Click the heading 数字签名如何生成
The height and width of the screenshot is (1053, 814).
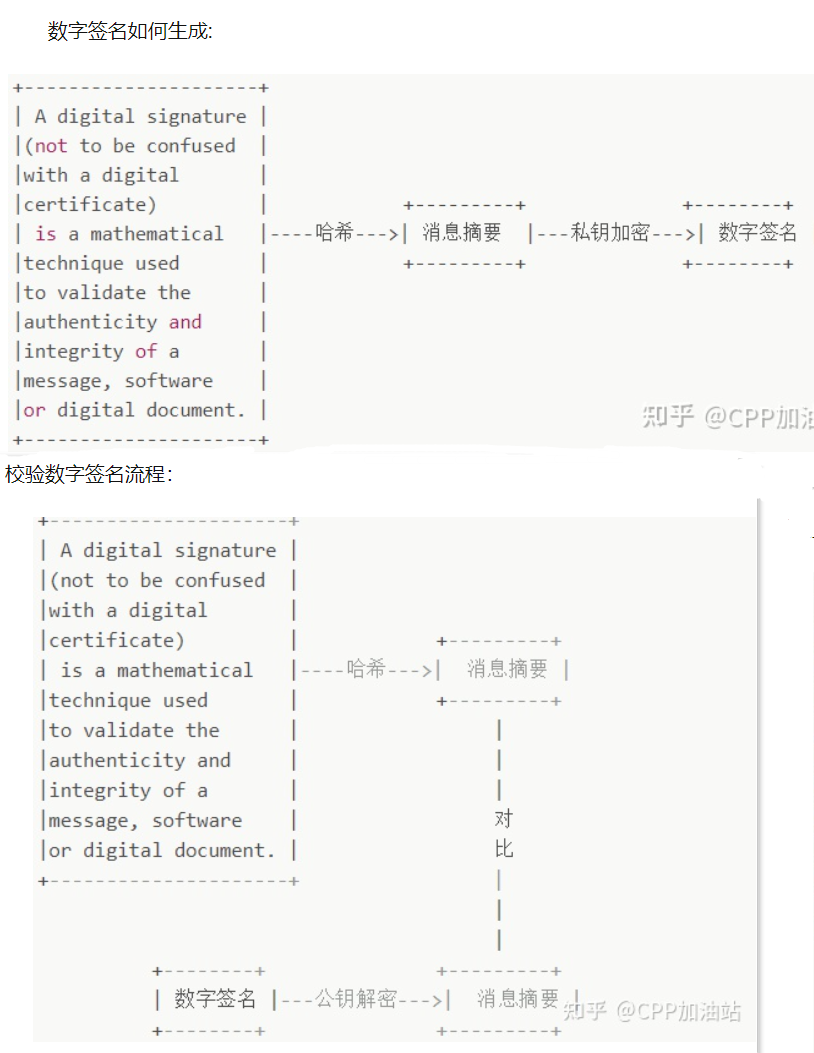tap(130, 31)
